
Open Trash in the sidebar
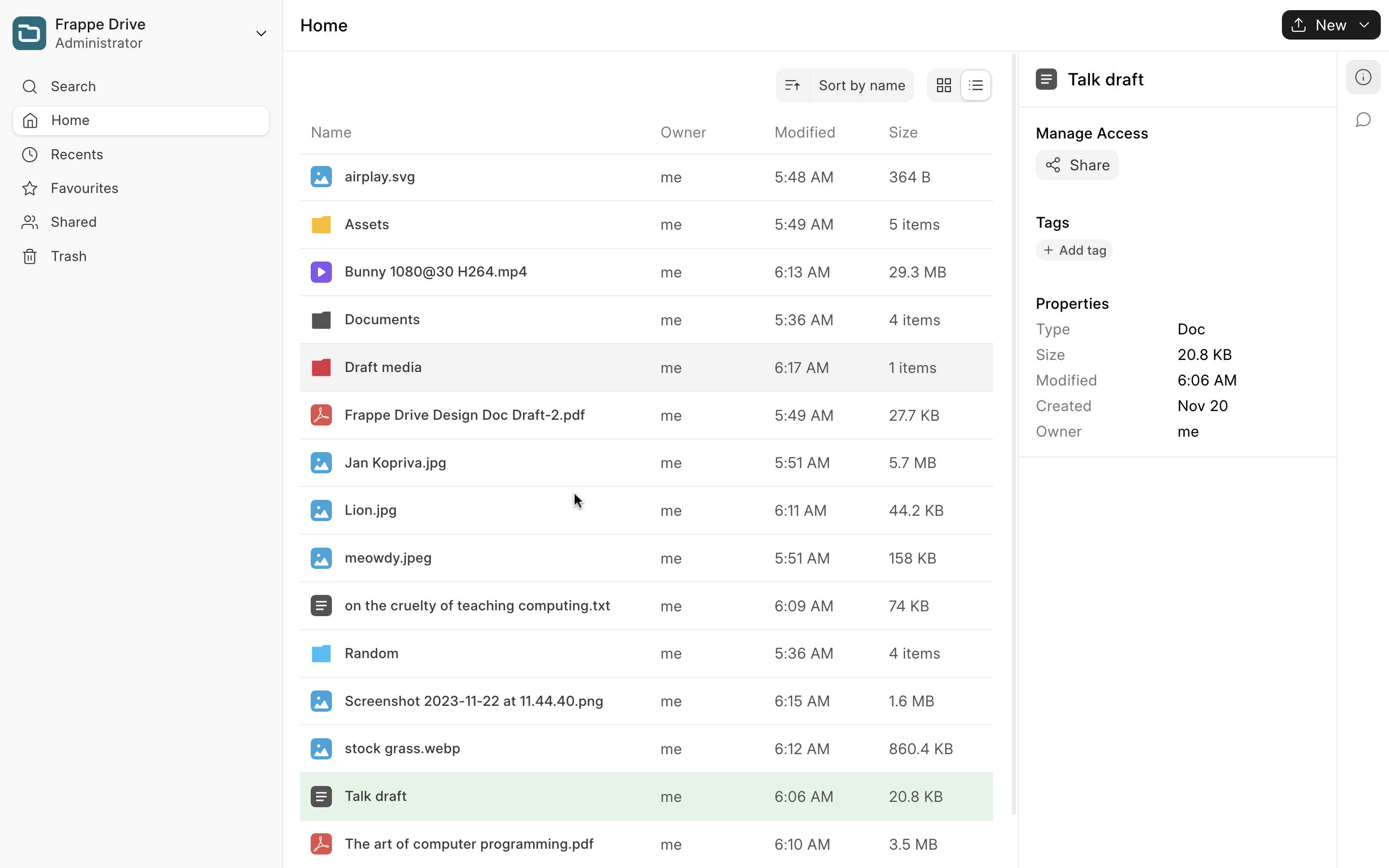(x=69, y=257)
